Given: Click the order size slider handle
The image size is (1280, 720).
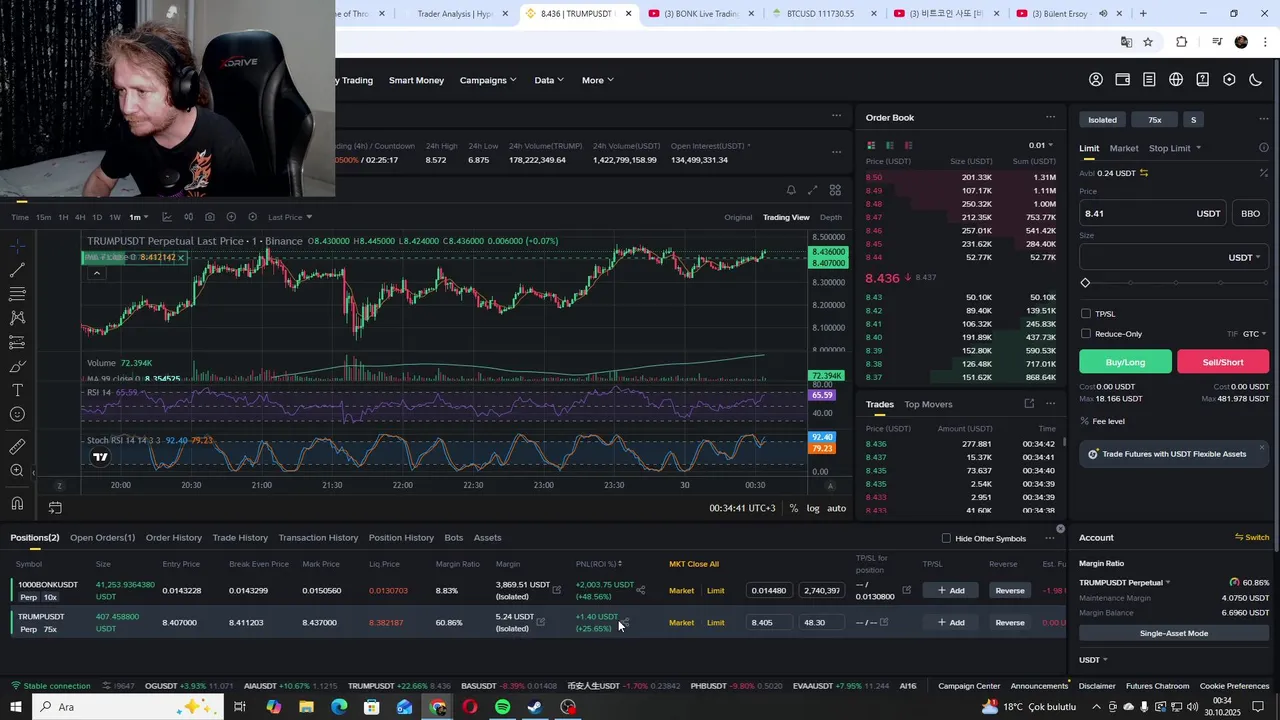Looking at the screenshot, I should (x=1086, y=283).
